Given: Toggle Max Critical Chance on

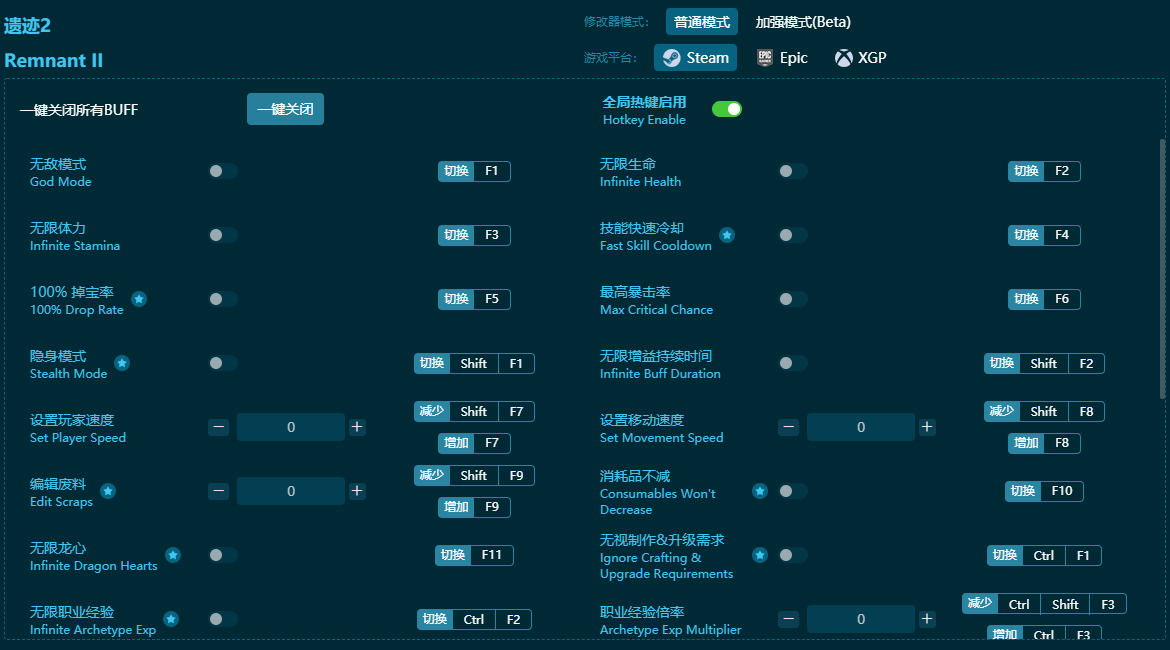Looking at the screenshot, I should pos(793,299).
